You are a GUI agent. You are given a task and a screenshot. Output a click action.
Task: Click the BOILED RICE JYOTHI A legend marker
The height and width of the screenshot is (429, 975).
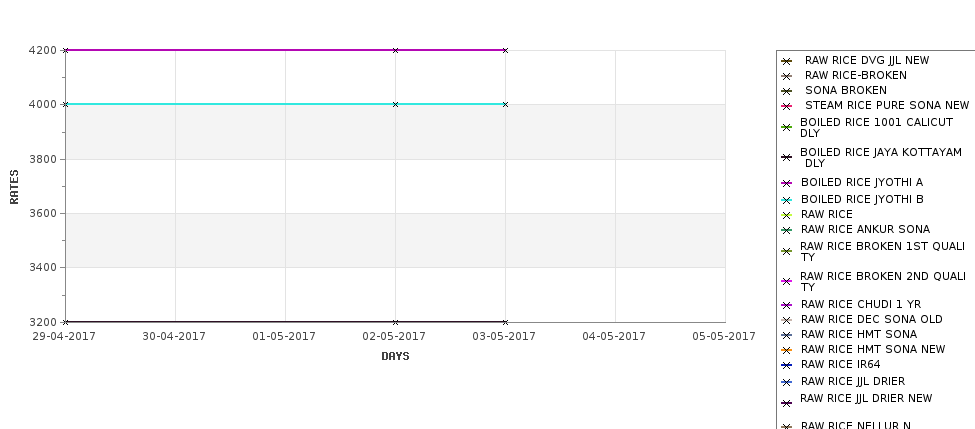tap(787, 183)
